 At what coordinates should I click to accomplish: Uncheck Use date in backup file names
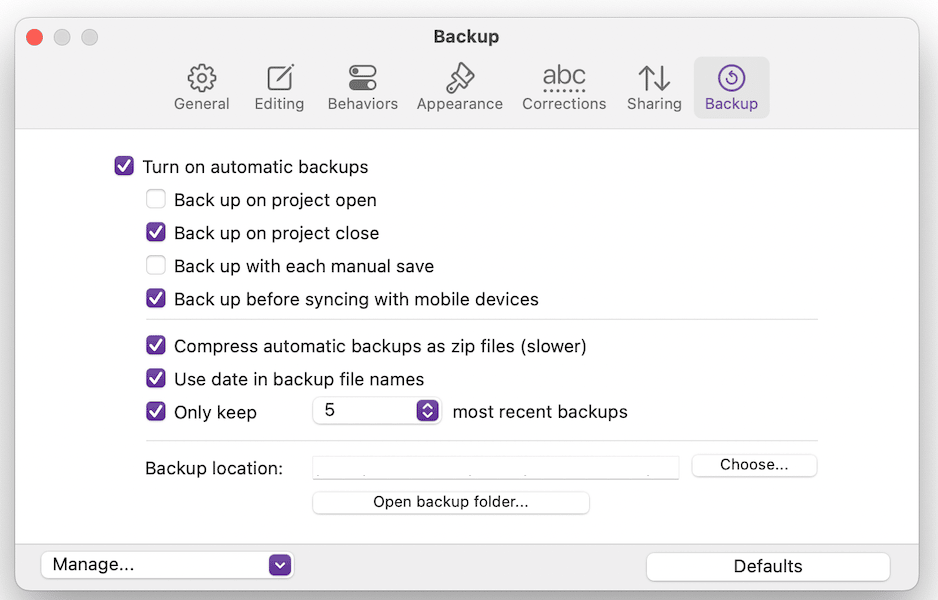pyautogui.click(x=156, y=377)
